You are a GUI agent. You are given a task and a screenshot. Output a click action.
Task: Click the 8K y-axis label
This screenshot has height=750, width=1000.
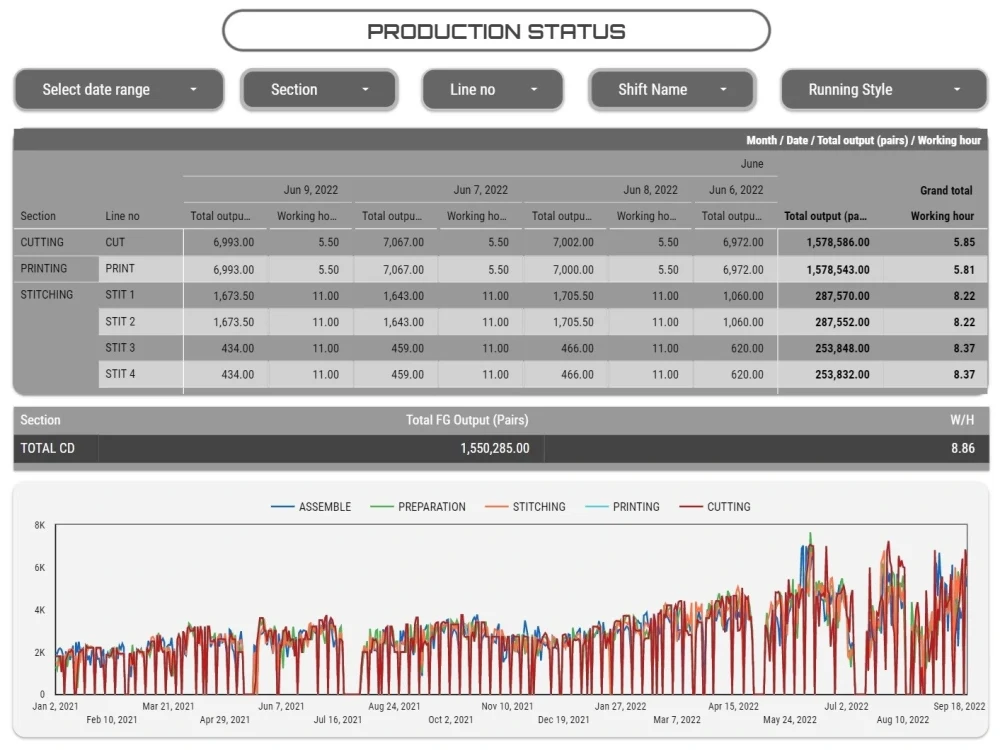[40, 525]
